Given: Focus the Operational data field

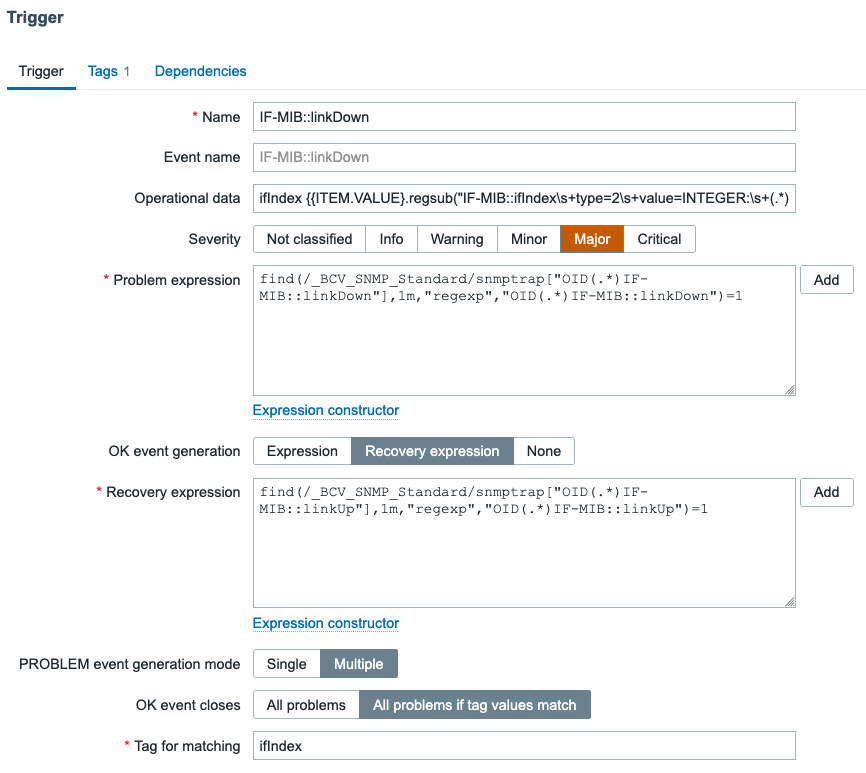Looking at the screenshot, I should [x=524, y=199].
